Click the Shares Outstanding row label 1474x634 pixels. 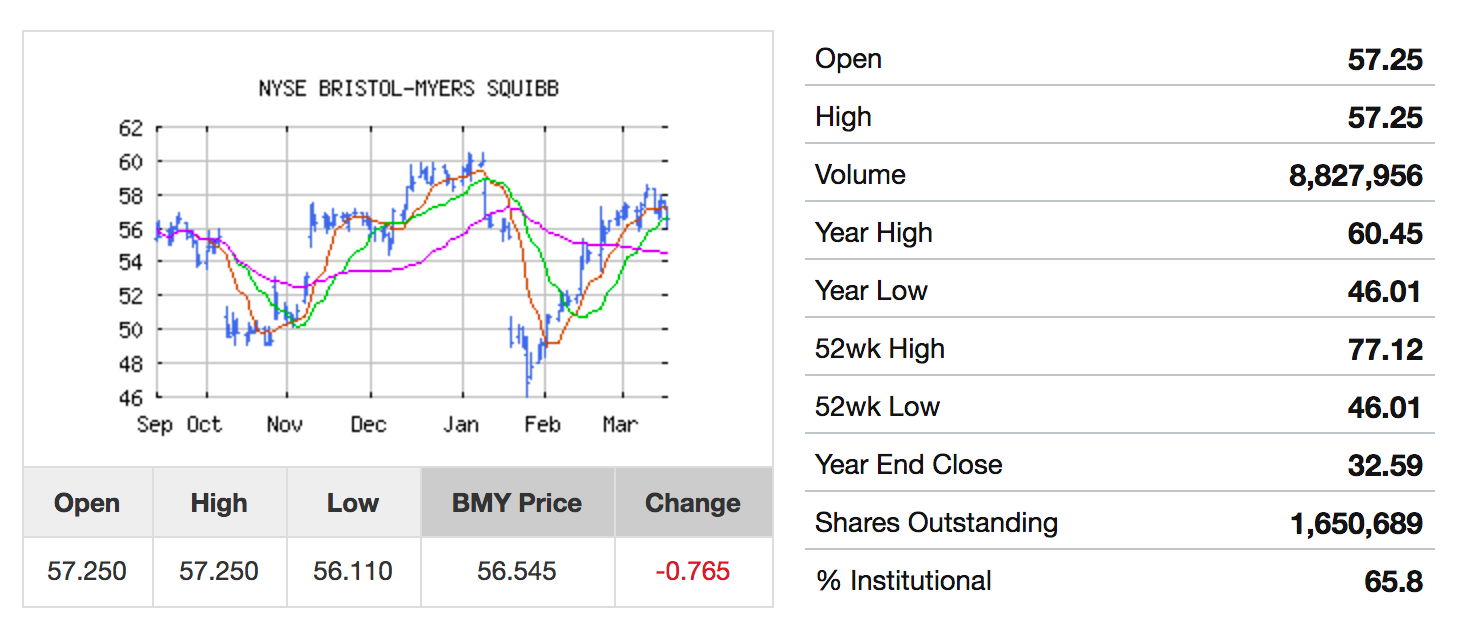pos(936,523)
